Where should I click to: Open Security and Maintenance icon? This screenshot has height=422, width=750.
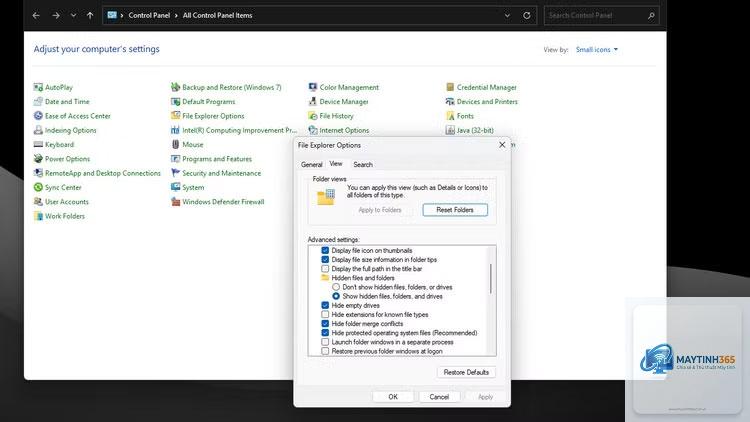pyautogui.click(x=176, y=173)
